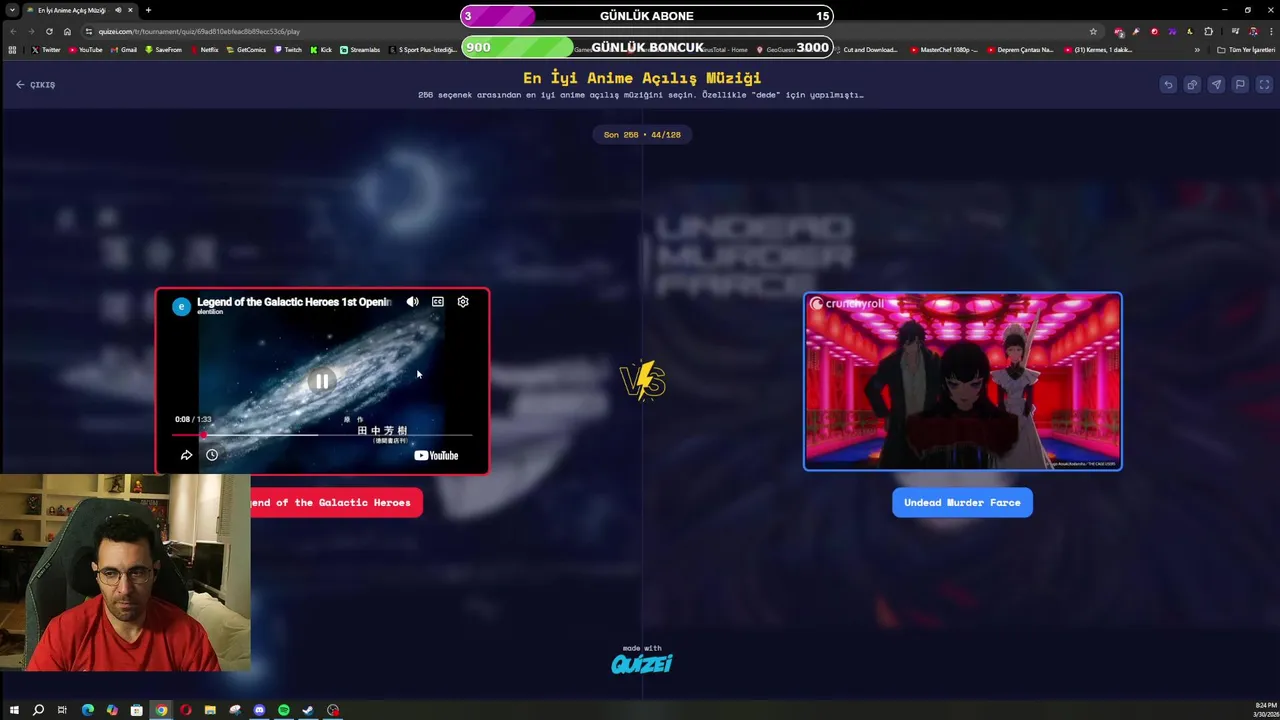Click the flag report icon

1240,85
